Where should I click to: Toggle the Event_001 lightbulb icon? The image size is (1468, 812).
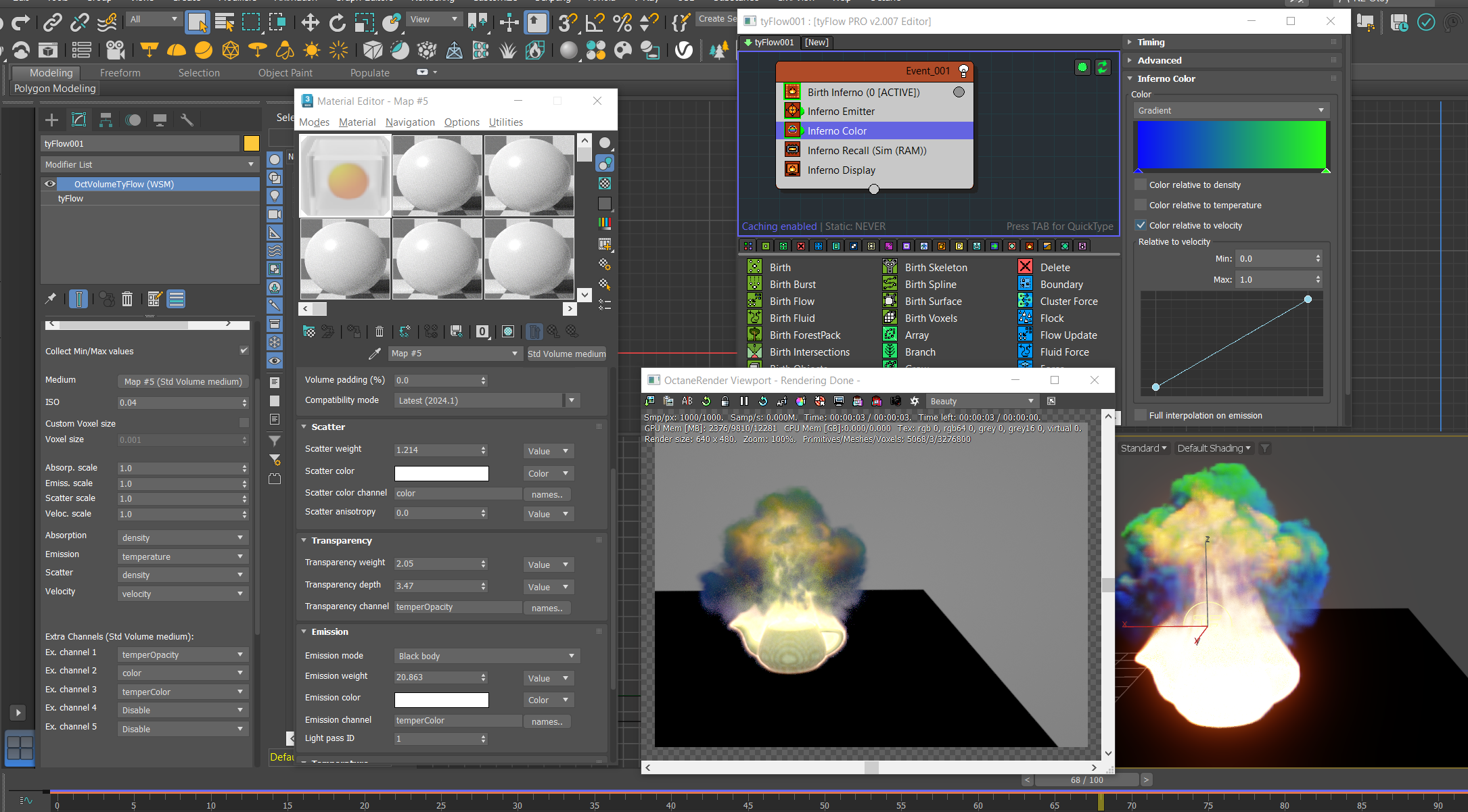click(964, 71)
